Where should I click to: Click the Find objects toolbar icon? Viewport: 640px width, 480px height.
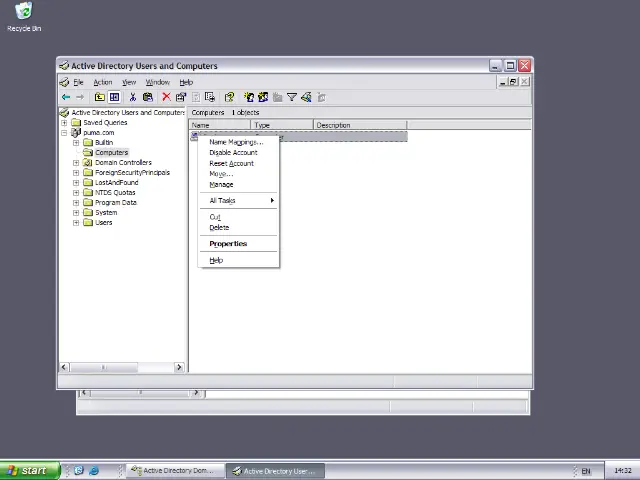click(306, 97)
